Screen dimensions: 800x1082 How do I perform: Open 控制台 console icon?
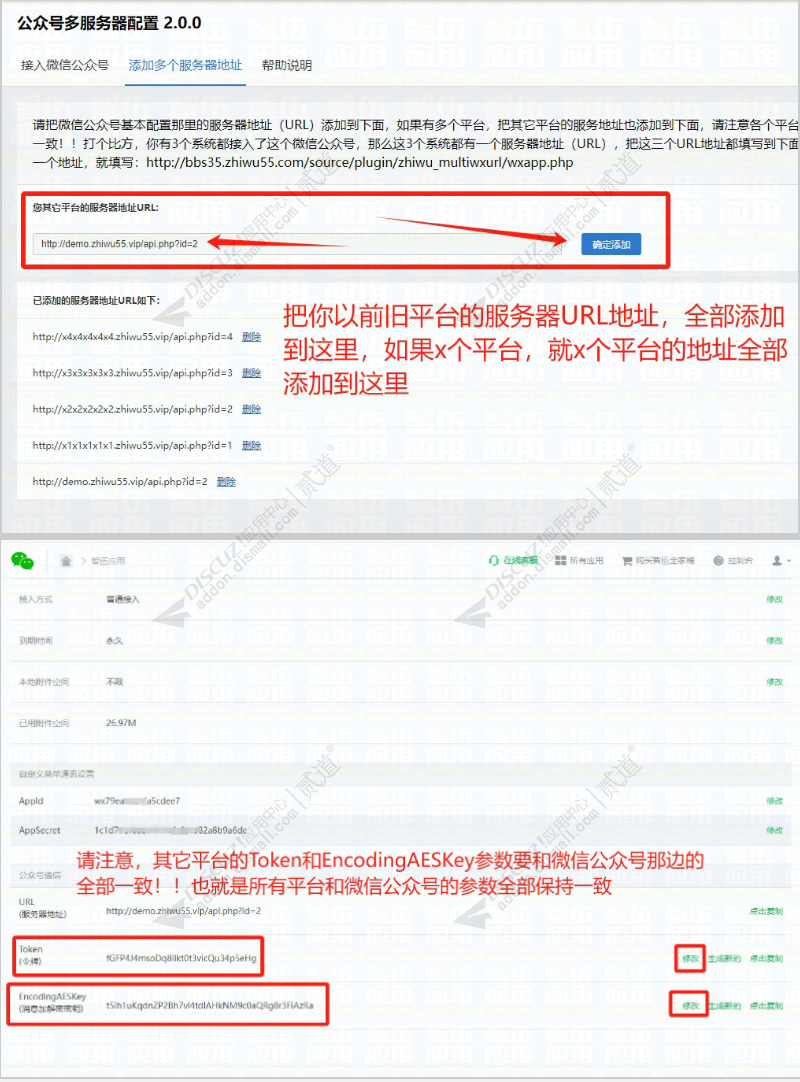tap(733, 560)
